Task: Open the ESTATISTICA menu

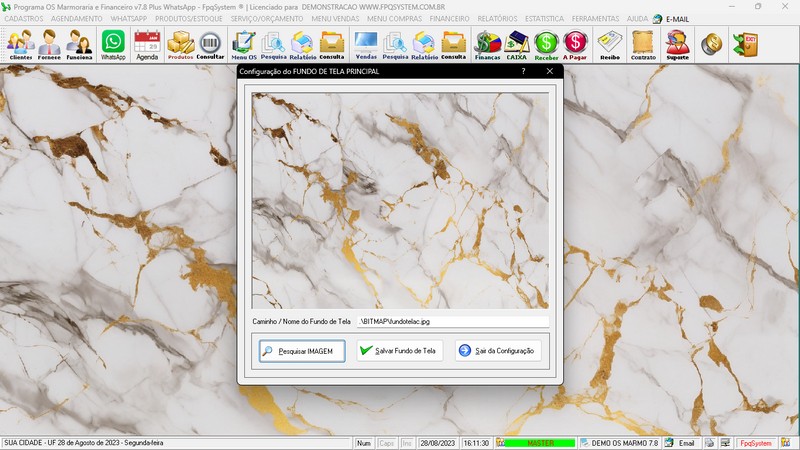Action: coord(544,19)
